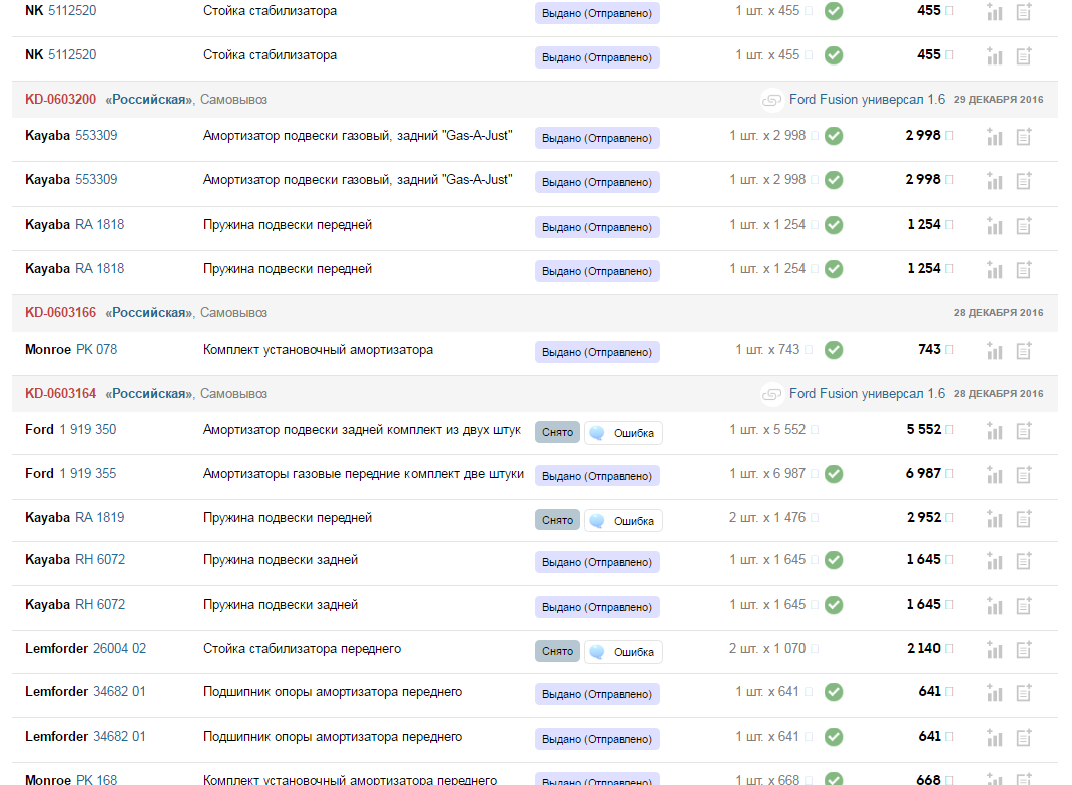
Task: Open price chart icon for Ford 1 919 350
Action: [995, 431]
